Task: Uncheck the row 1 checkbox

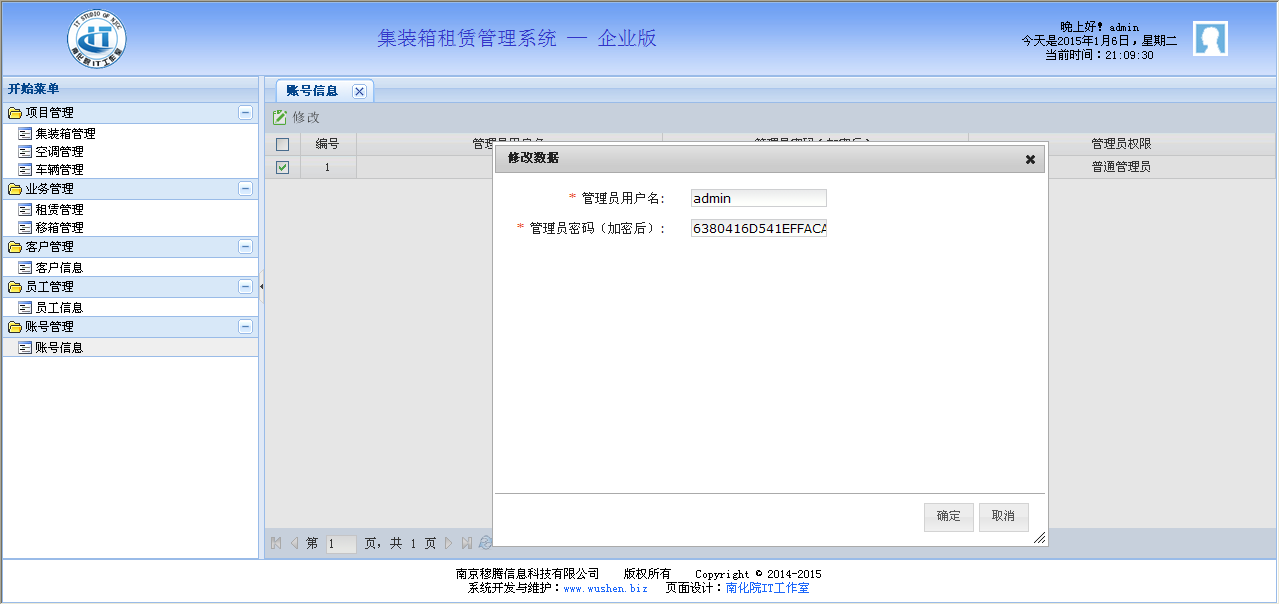Action: pos(282,167)
